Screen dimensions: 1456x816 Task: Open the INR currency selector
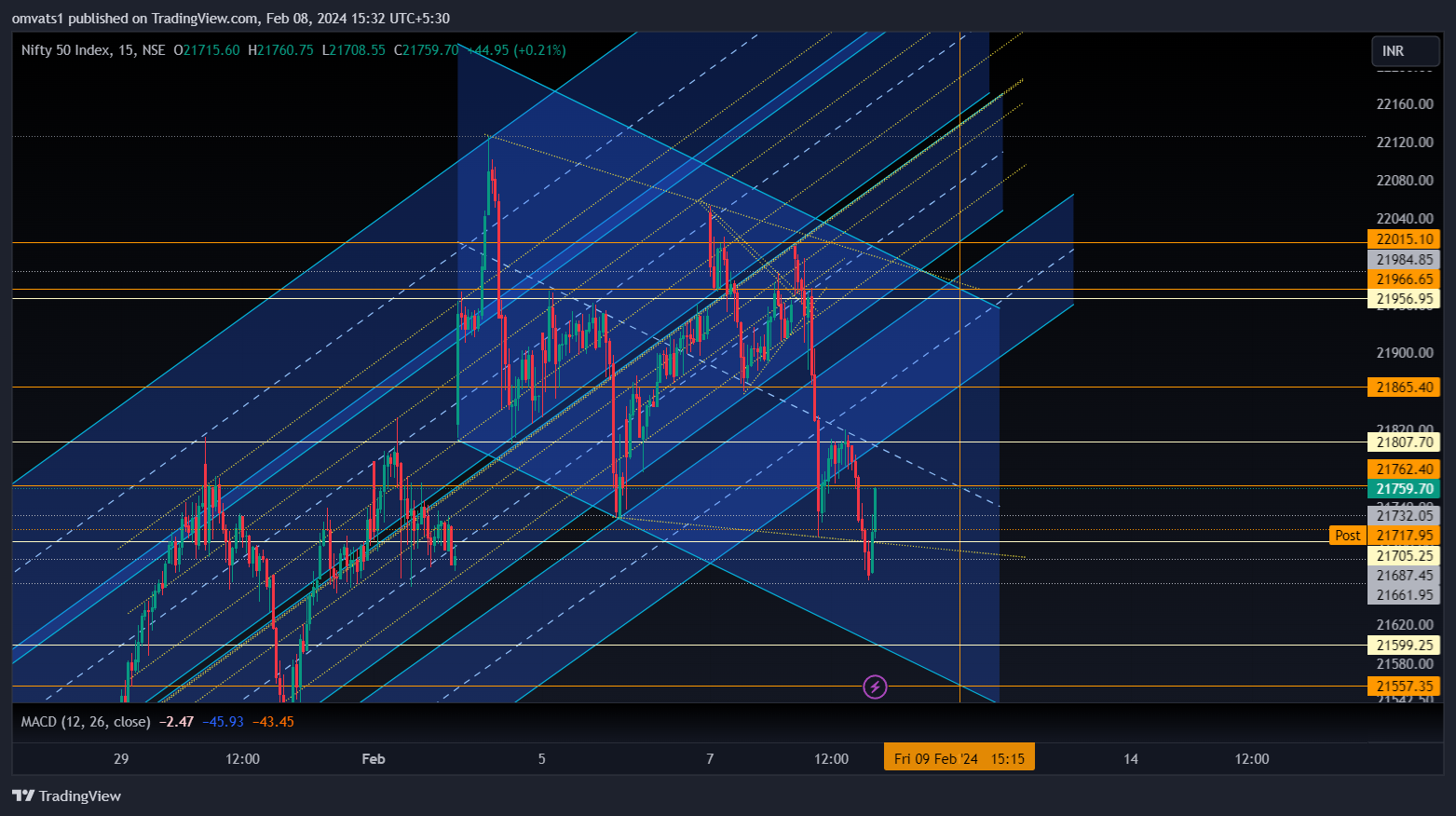1405,51
